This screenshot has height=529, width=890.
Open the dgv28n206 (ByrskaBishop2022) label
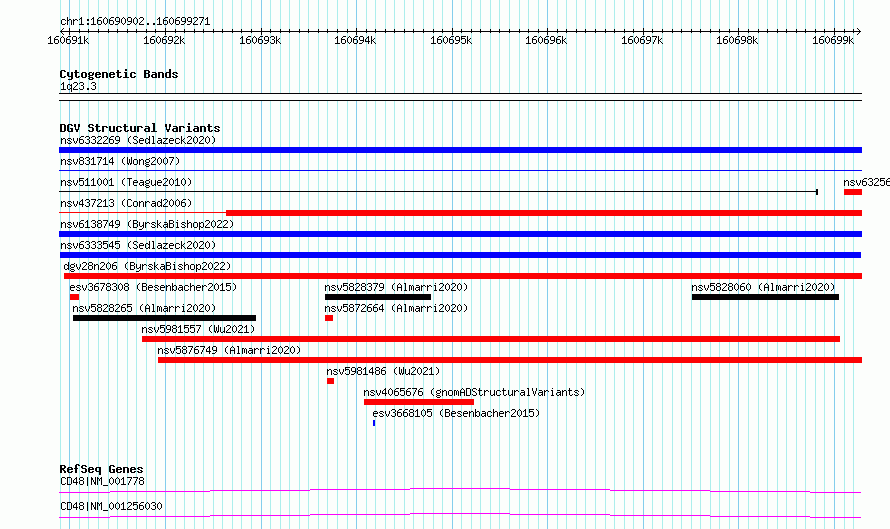point(147,266)
